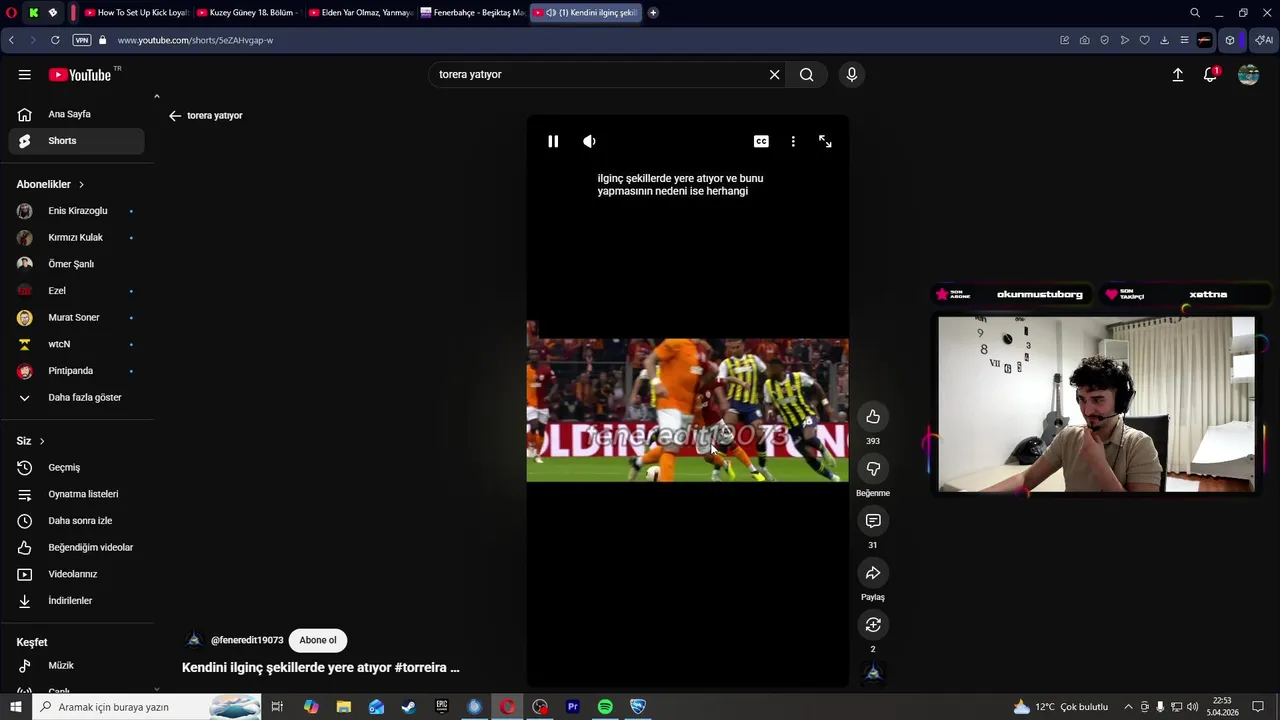The width and height of the screenshot is (1280, 720).
Task: Open Ezel subscription channel
Action: (x=77, y=291)
